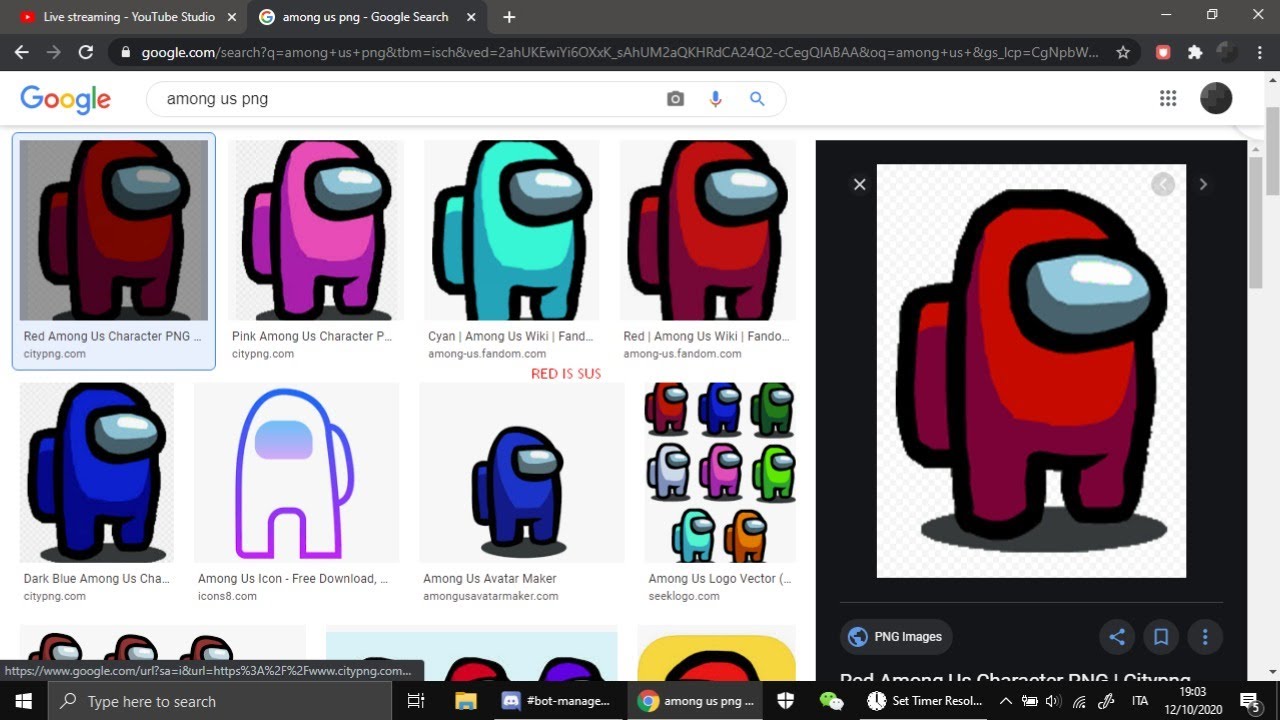
Task: Click the Google logo
Action: 65,99
